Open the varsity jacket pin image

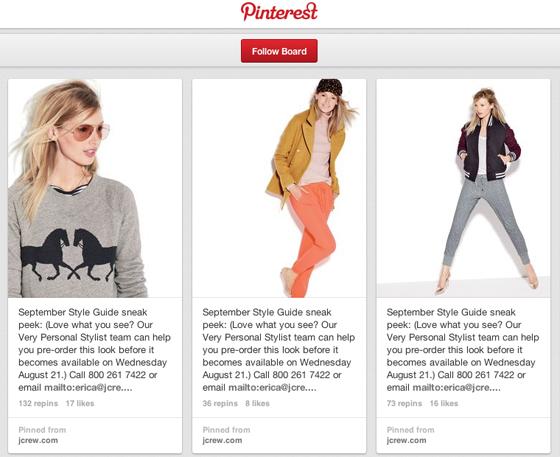pyautogui.click(x=463, y=189)
